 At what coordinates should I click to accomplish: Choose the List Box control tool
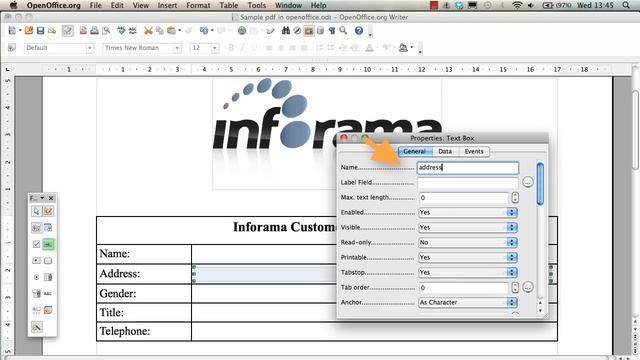point(48,277)
